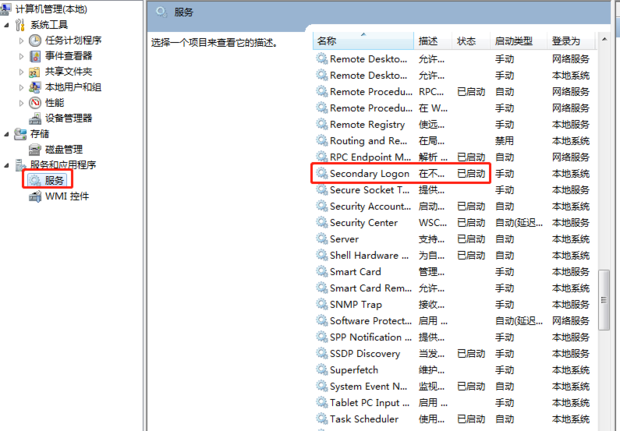Click the 任务计划程序 clock icon
The width and height of the screenshot is (620, 431).
[37, 40]
